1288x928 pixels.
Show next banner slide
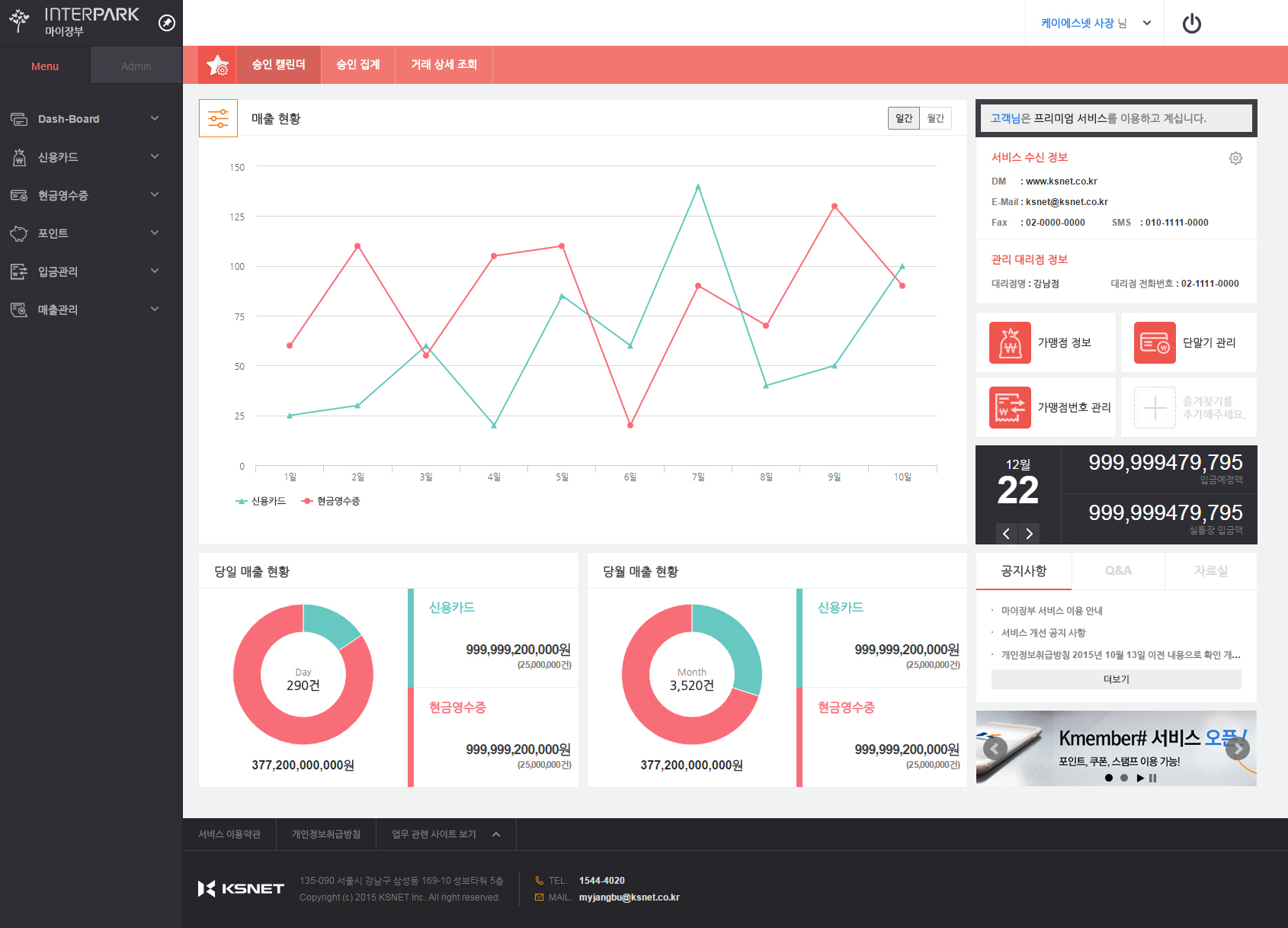[x=1238, y=748]
